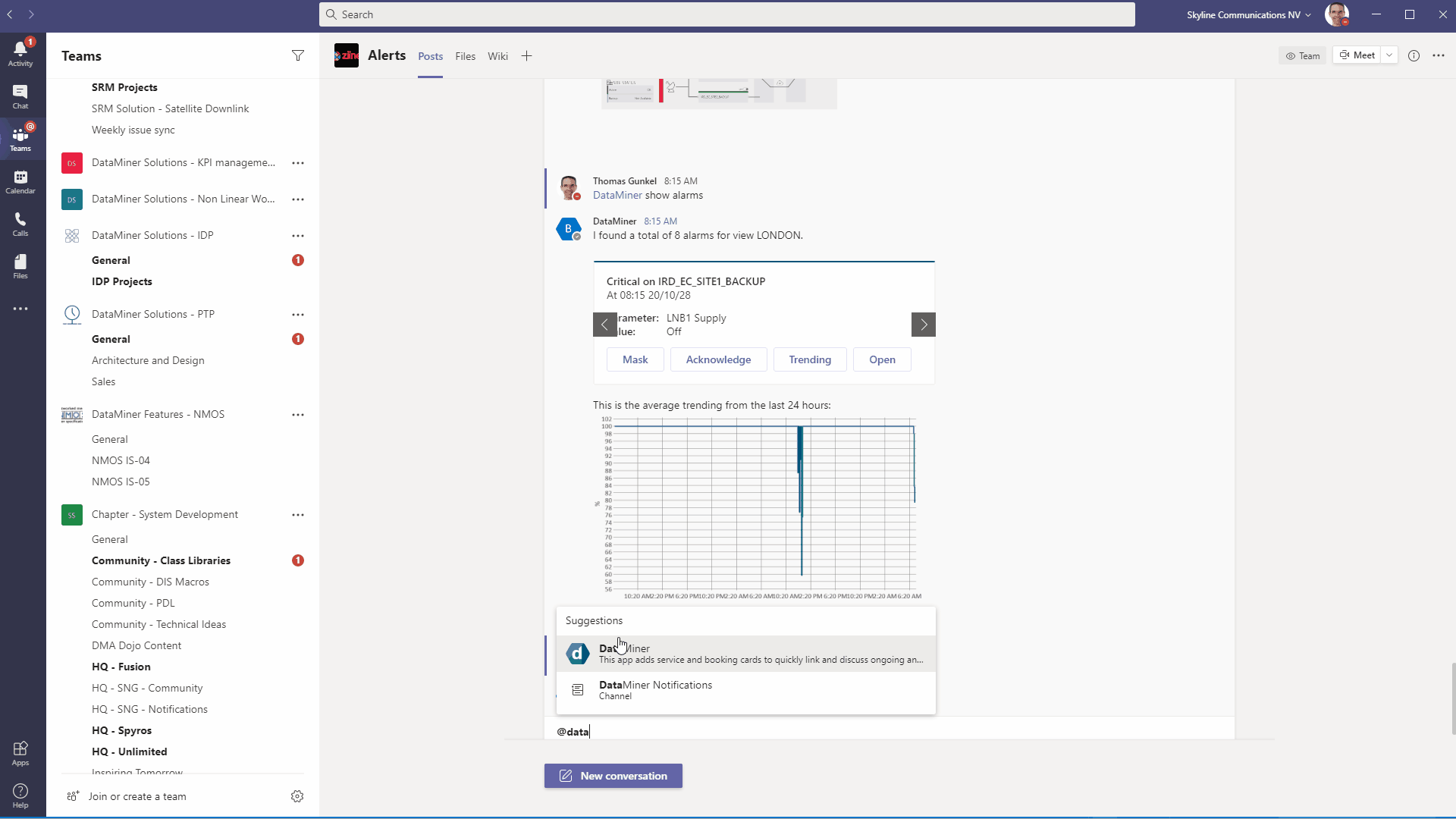Click the DataMiner mention link in message

click(617, 195)
